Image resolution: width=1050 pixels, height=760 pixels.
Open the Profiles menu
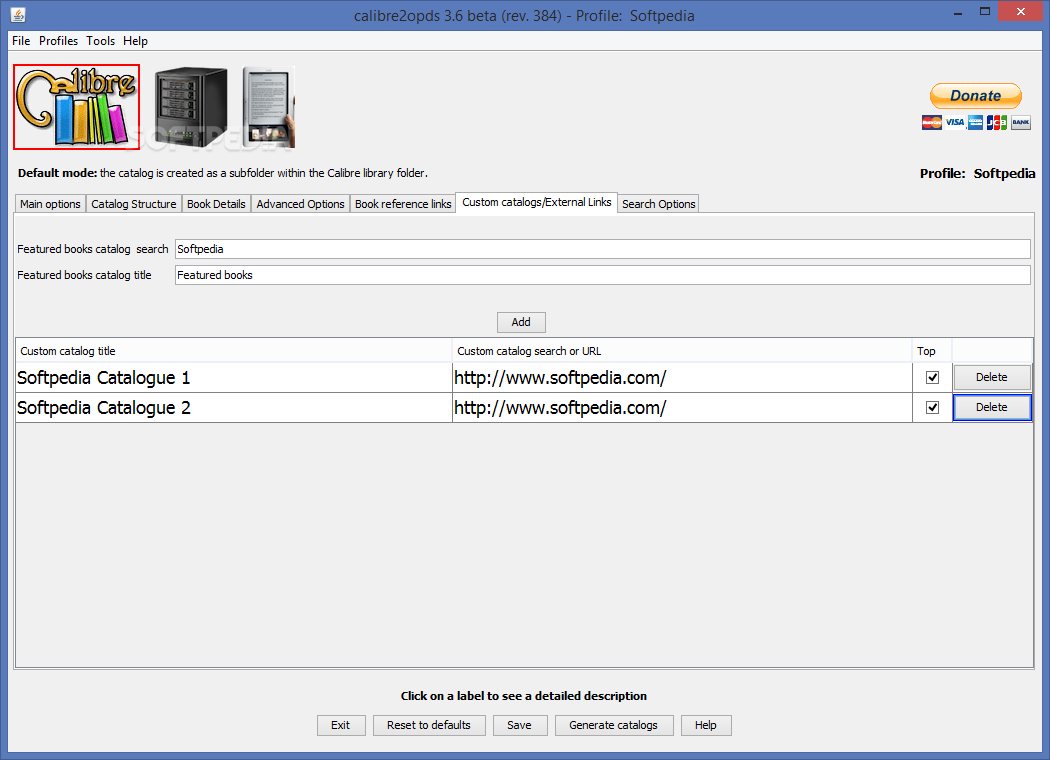58,41
